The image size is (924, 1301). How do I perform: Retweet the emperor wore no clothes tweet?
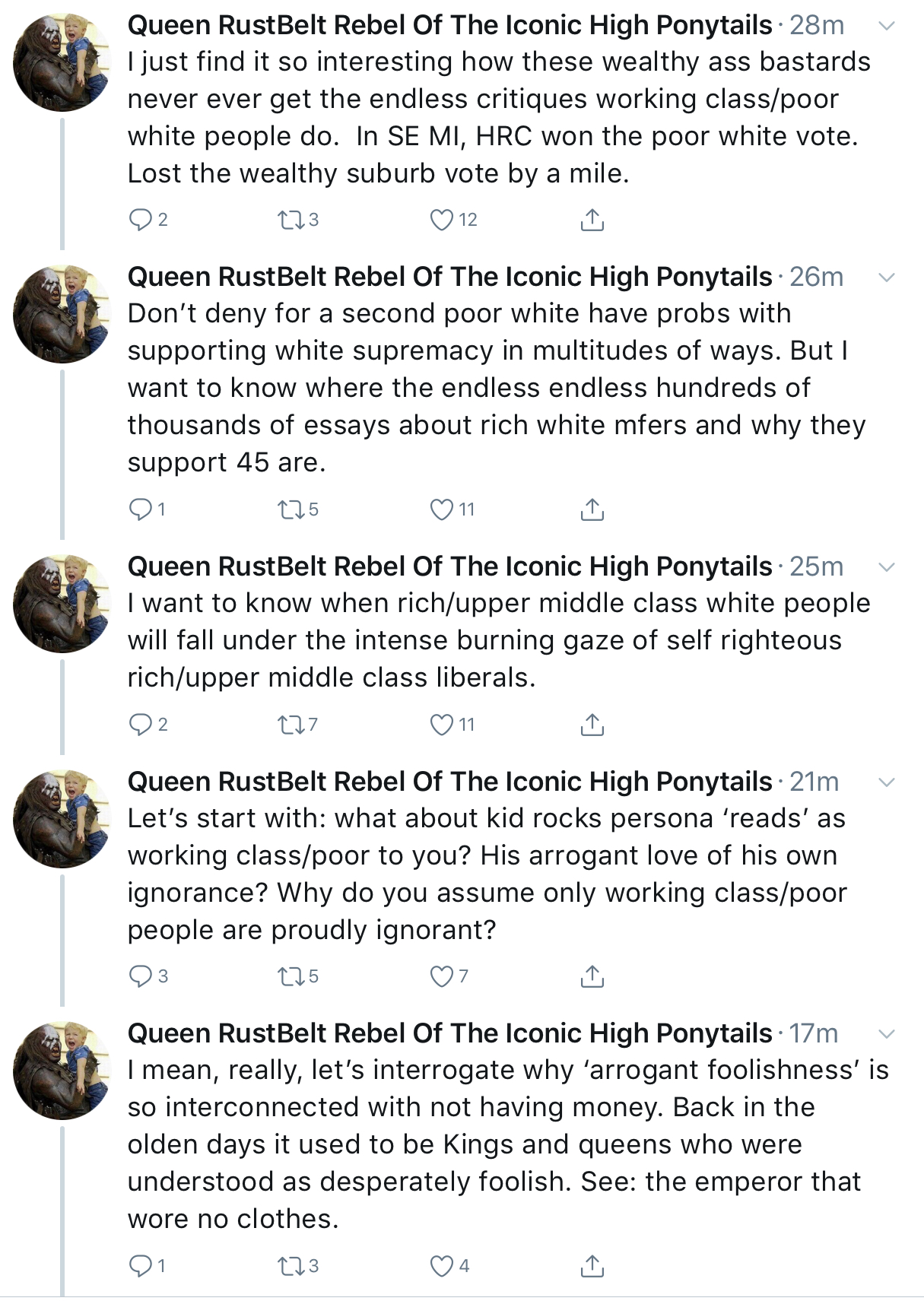point(290,1266)
